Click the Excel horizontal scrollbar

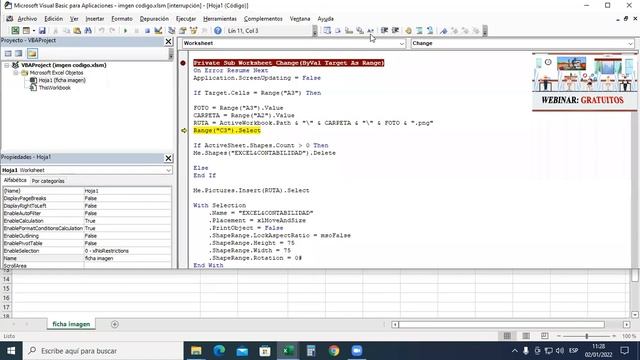point(501,324)
